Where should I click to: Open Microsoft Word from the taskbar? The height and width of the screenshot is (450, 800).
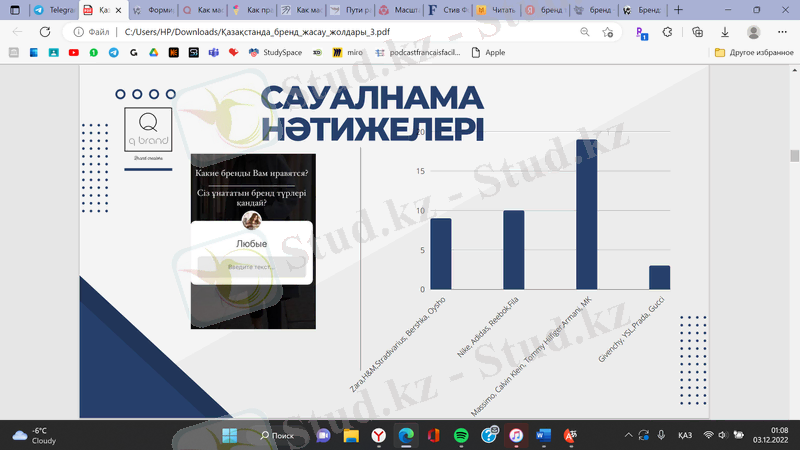[543, 435]
